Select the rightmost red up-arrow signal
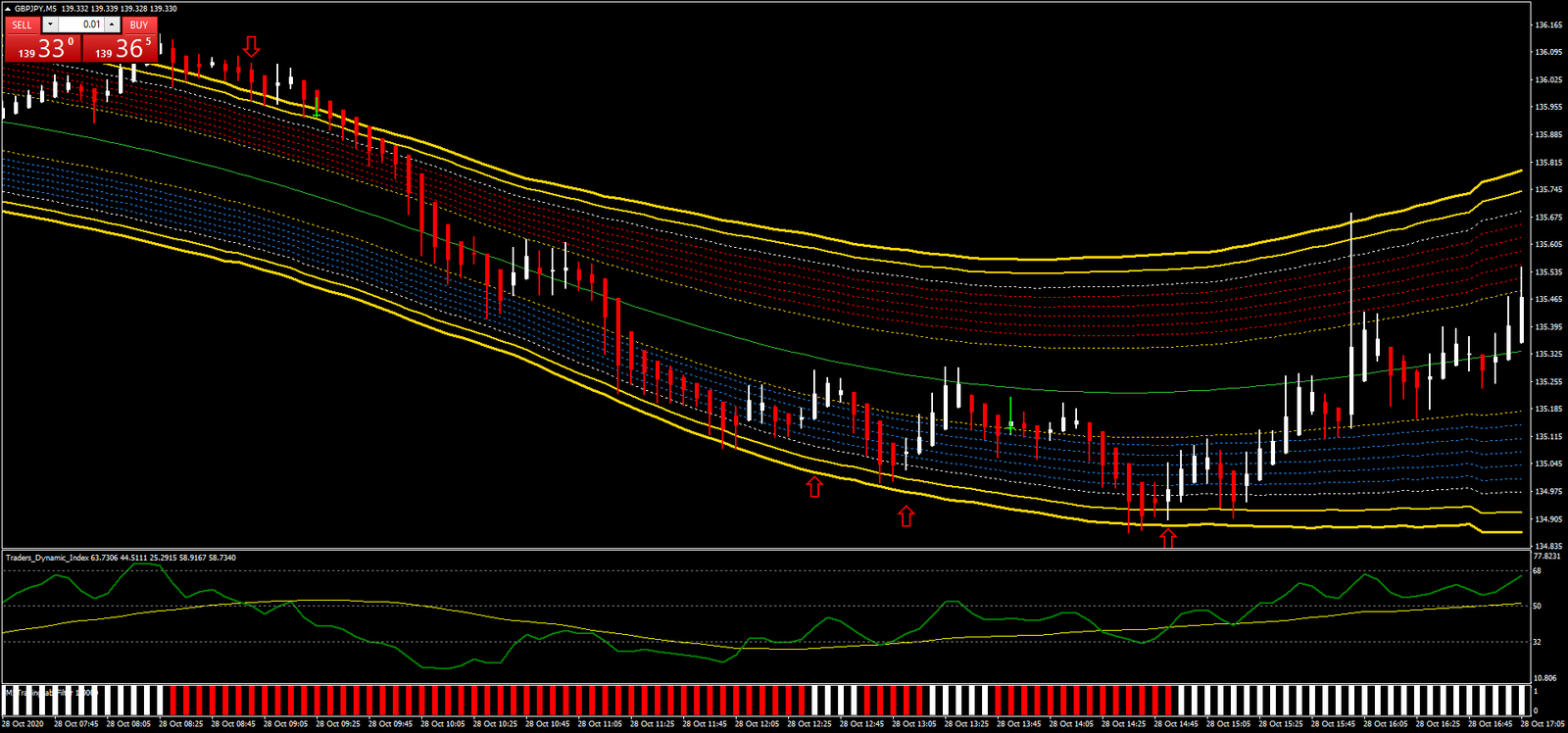 pyautogui.click(x=1168, y=538)
